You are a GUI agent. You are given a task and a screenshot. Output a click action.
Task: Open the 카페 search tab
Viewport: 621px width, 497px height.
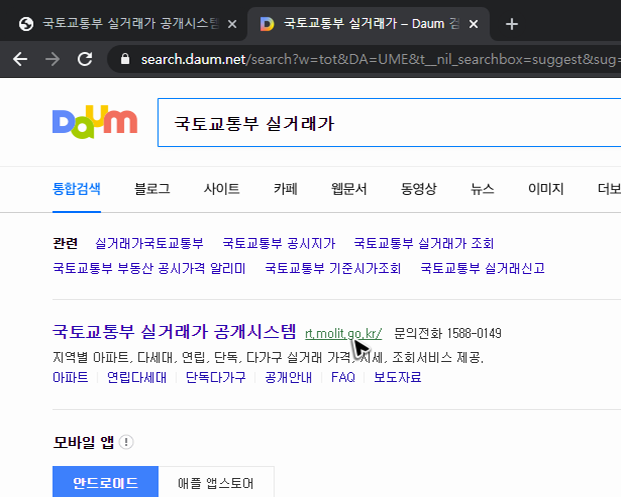click(286, 189)
